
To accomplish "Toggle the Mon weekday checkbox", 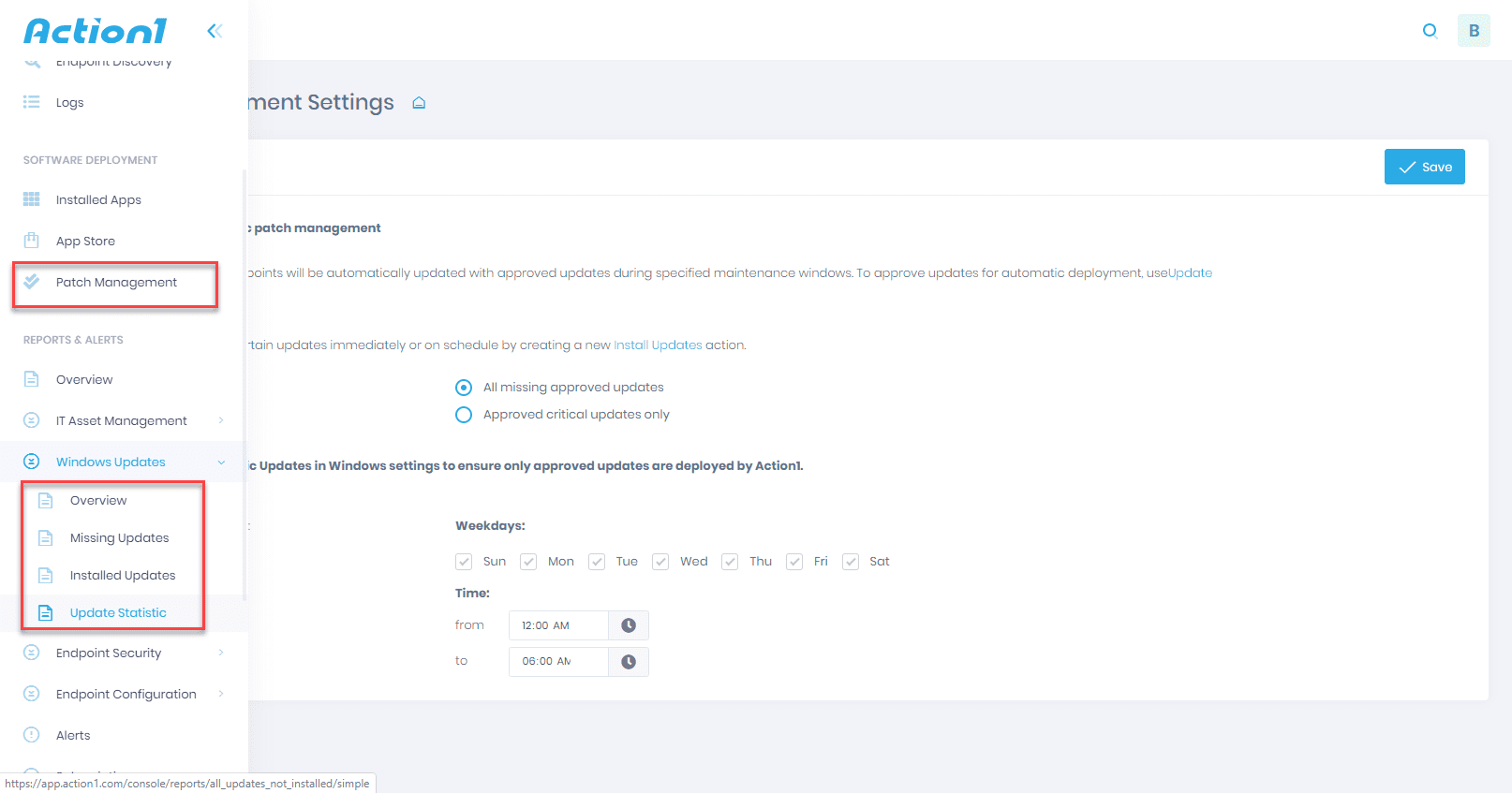I will point(528,562).
